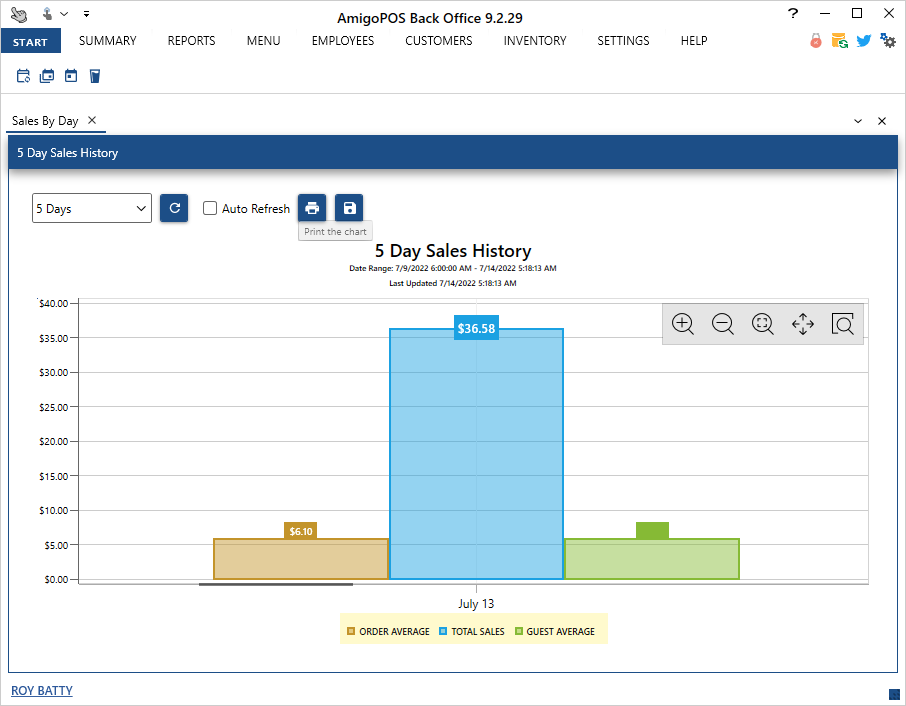The image size is (906, 706).
Task: Click the START button
Action: [31, 42]
